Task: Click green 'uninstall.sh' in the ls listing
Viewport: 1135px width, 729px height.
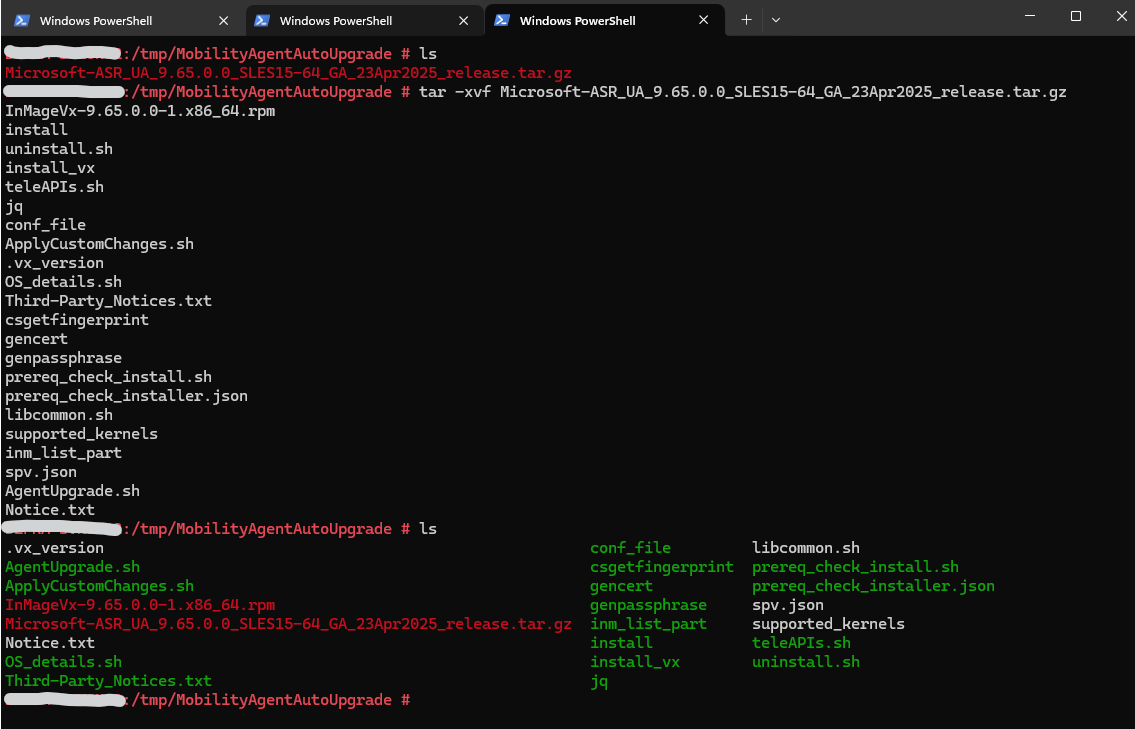Action: click(x=806, y=662)
